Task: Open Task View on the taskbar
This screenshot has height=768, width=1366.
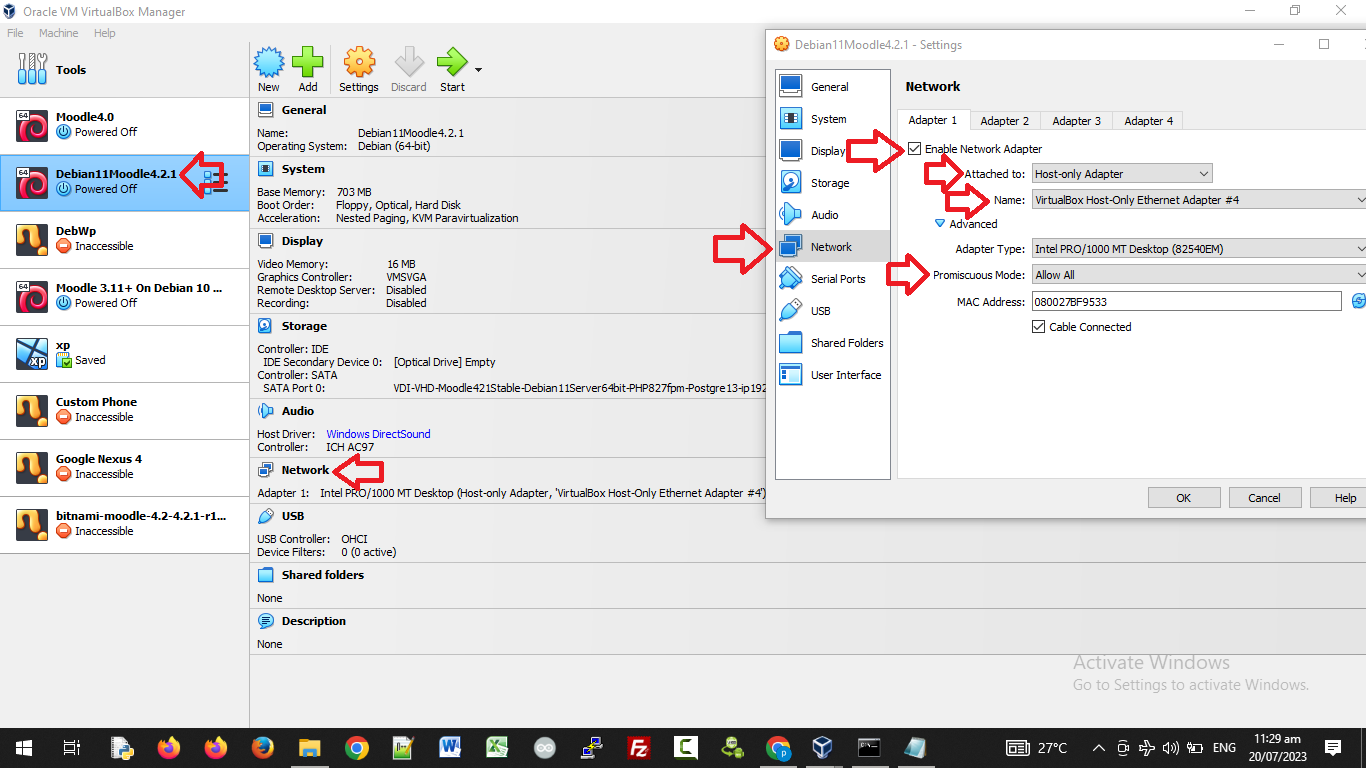Action: [x=72, y=748]
